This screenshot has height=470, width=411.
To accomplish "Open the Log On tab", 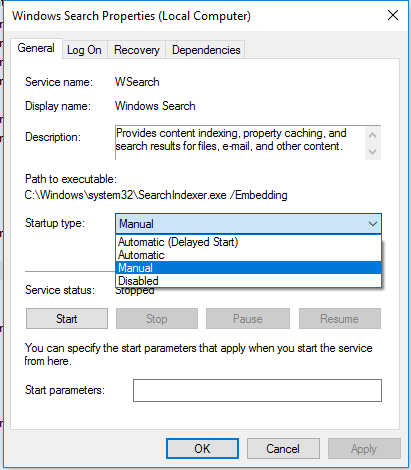I will tap(84, 50).
